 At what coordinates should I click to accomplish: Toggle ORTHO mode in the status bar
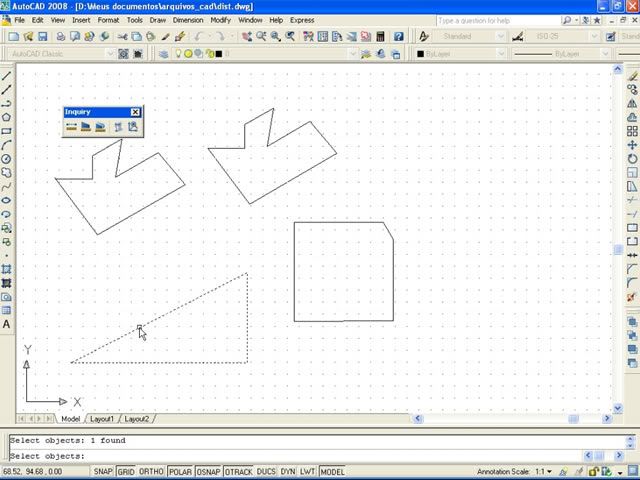click(151, 472)
